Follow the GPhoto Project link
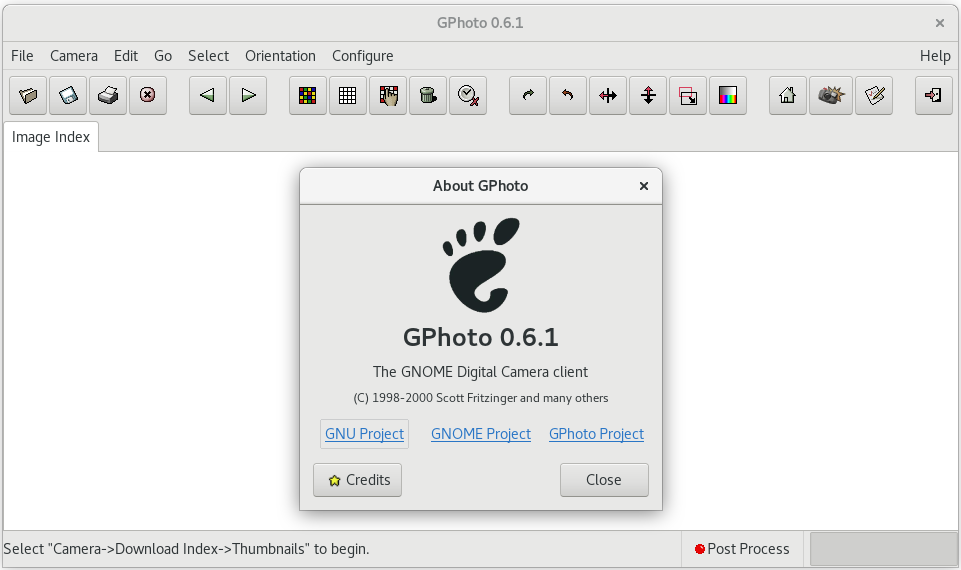Screen dimensions: 961x570 tap(596, 434)
